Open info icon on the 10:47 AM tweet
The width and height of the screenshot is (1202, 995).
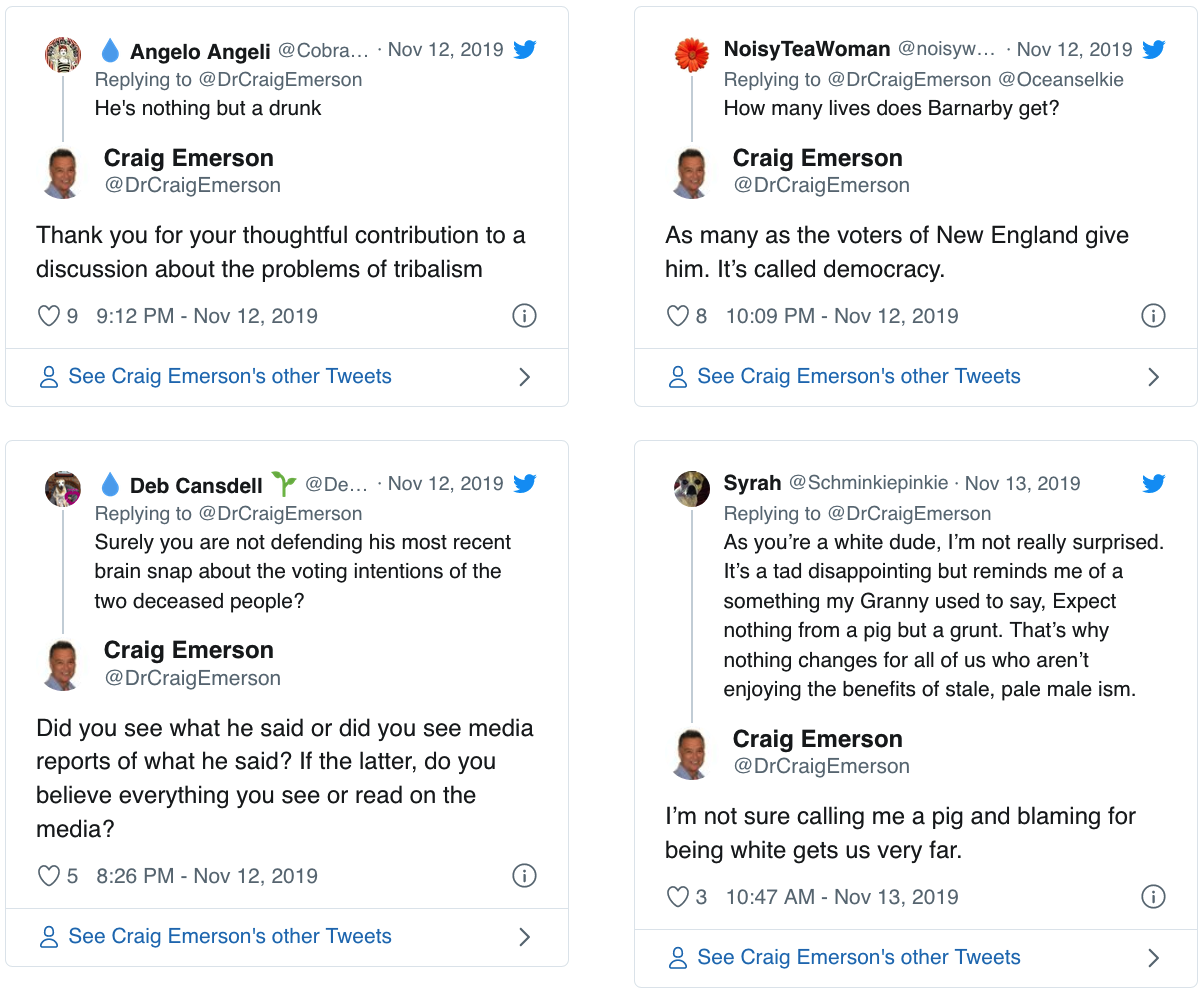(1153, 896)
